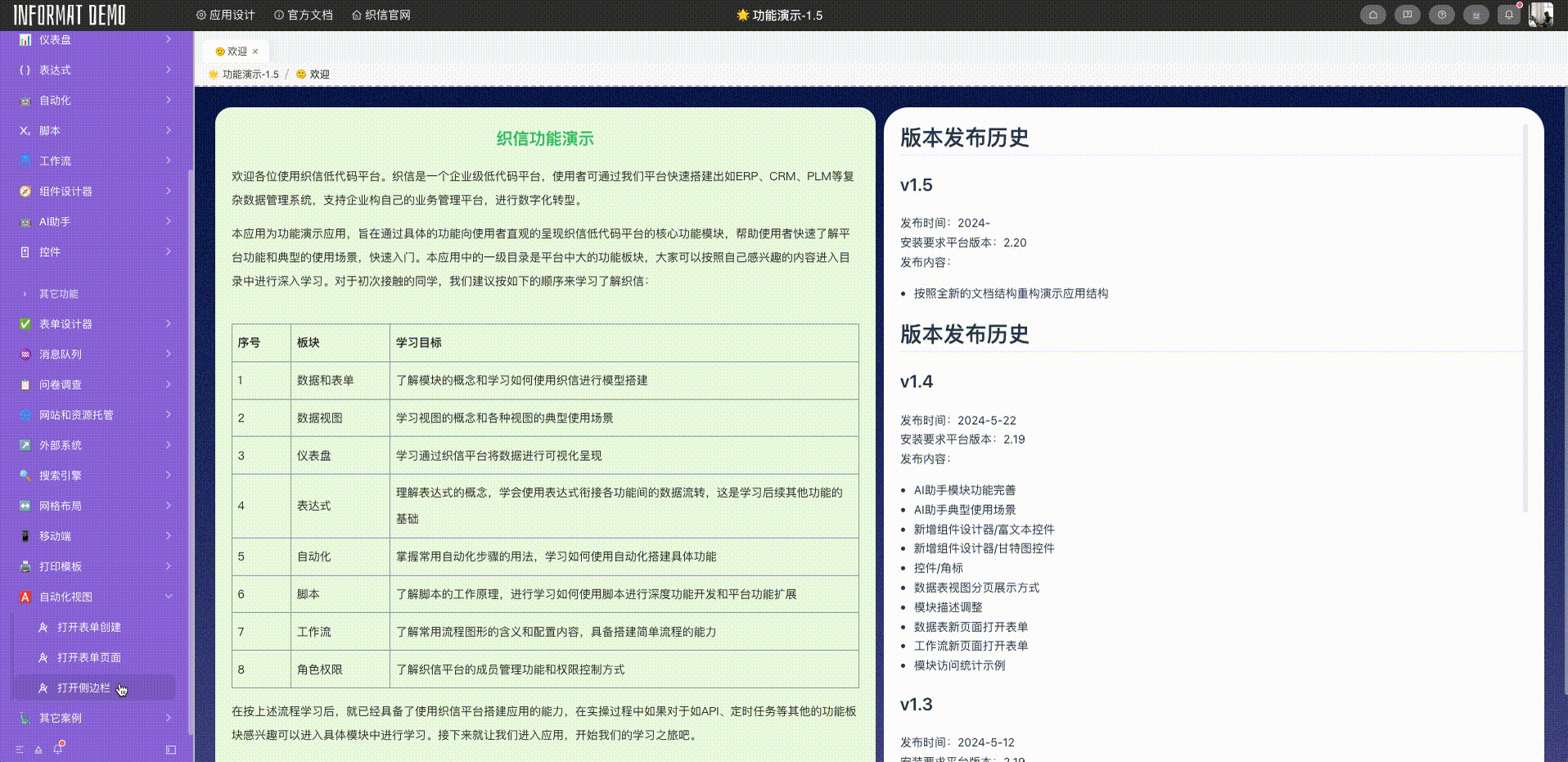The image size is (1568, 762).
Task: Open the notification bell in the top bar
Action: point(1507,14)
